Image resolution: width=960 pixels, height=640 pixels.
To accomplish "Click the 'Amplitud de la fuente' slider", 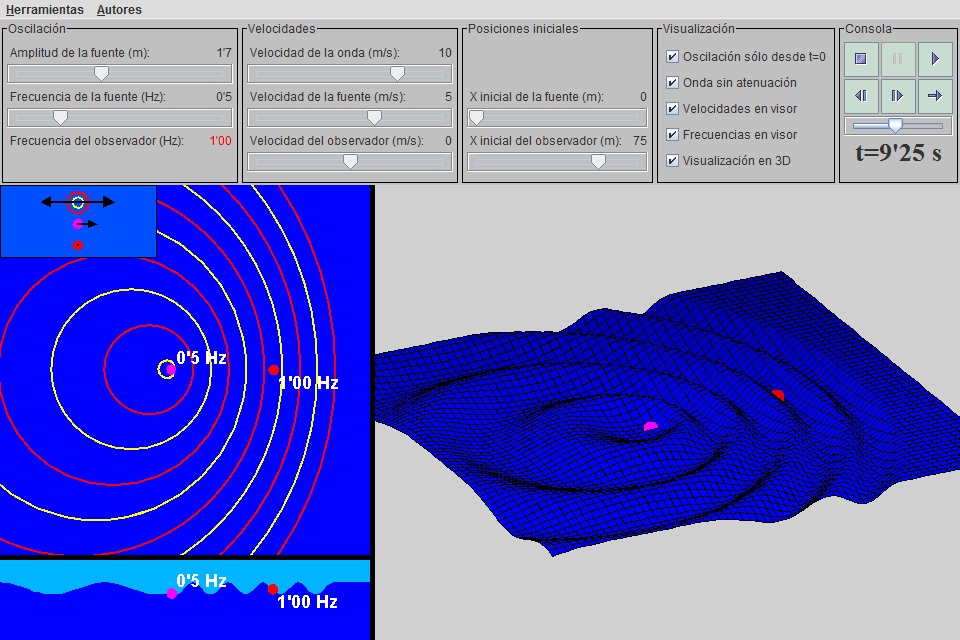I will pos(101,73).
